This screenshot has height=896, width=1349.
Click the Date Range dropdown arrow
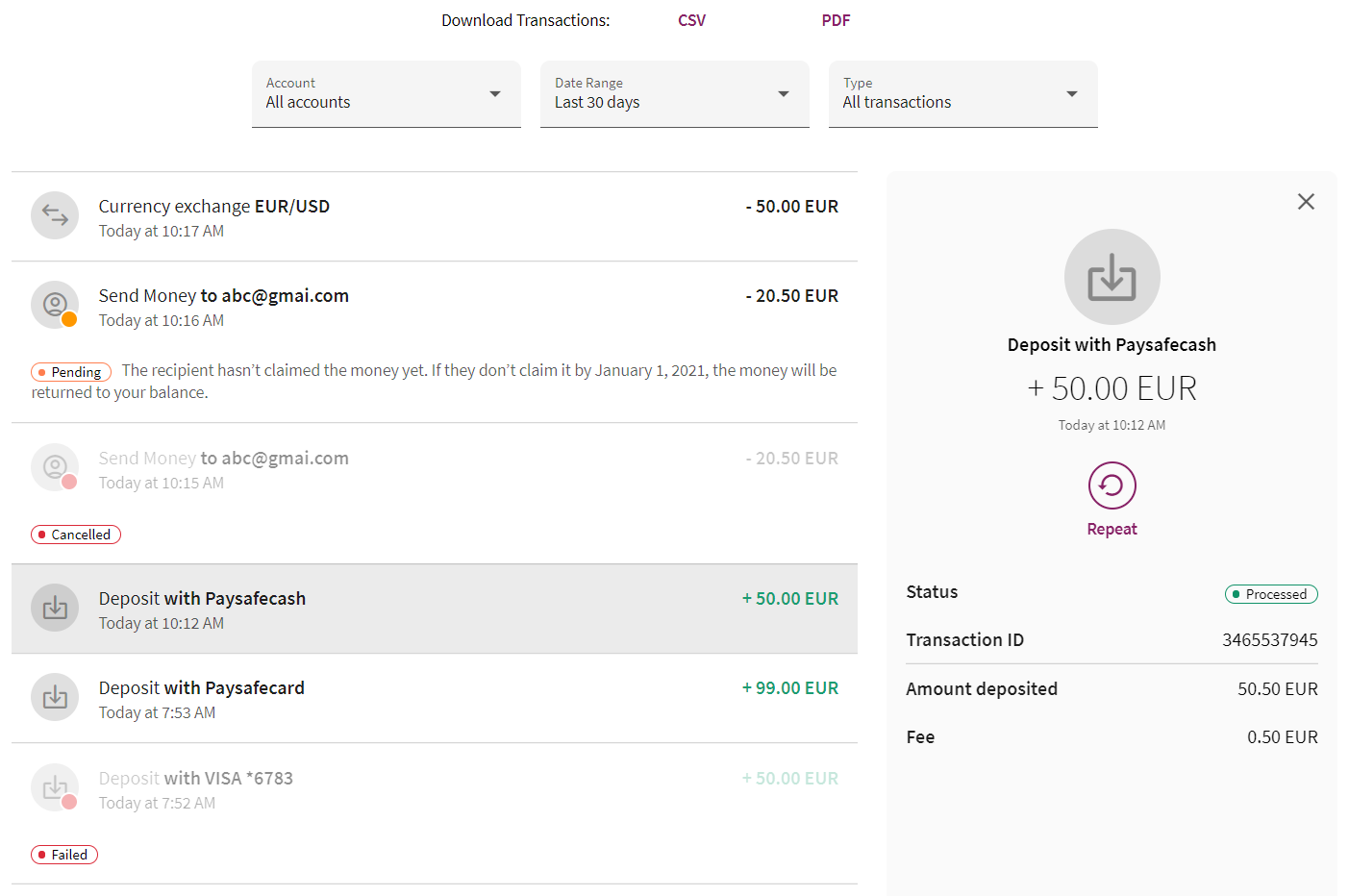click(x=784, y=94)
